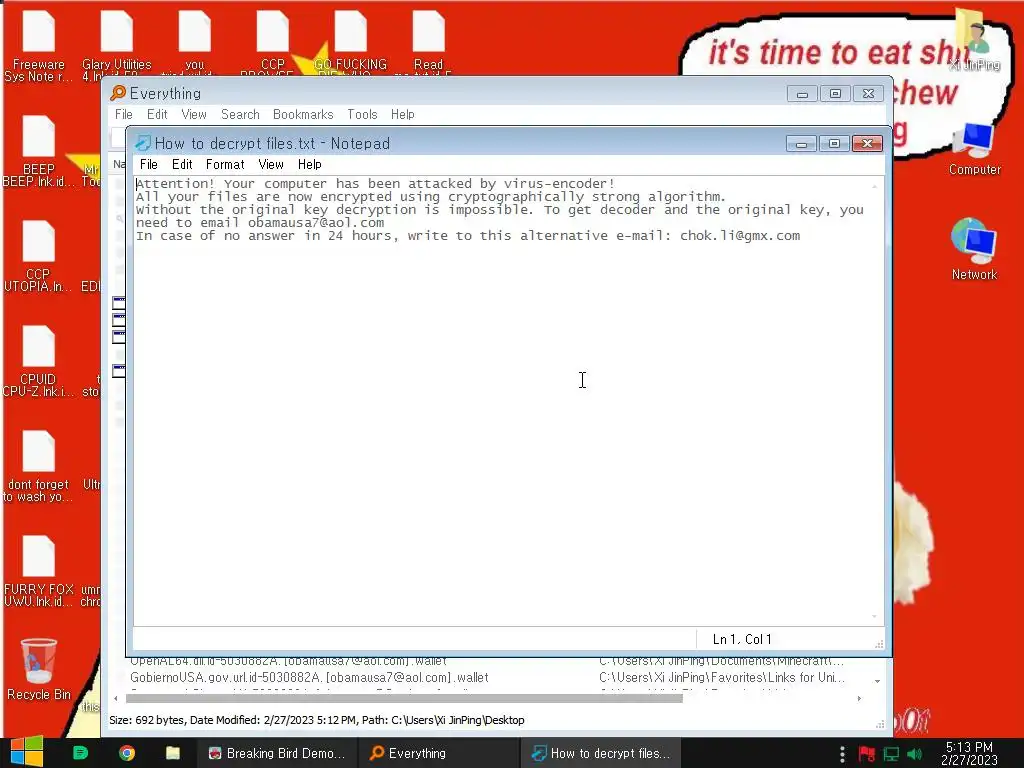This screenshot has height=768, width=1024.
Task: Launch Google Chrome from the taskbar
Action: point(127,753)
